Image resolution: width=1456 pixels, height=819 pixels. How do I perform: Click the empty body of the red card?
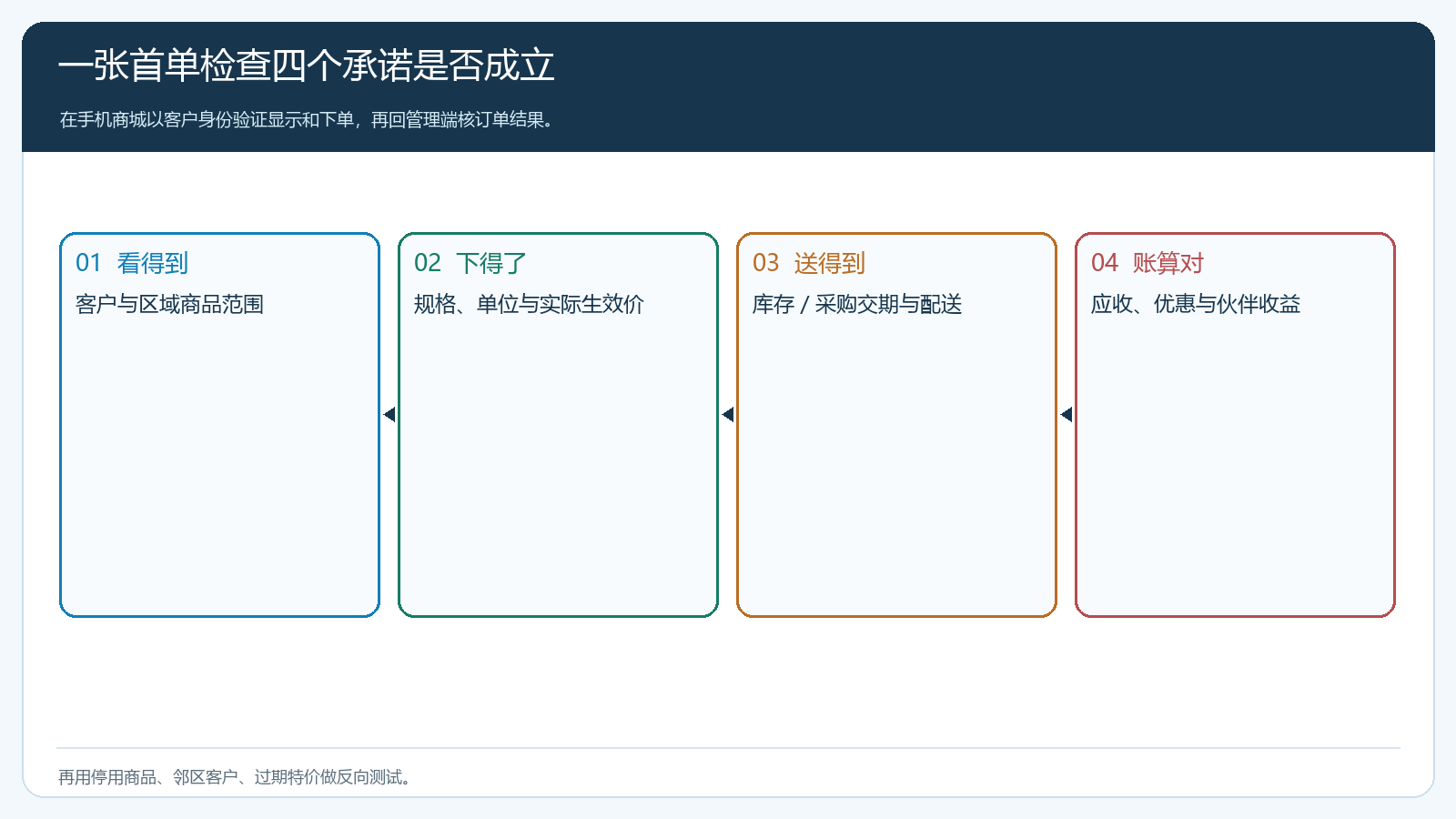(1235, 464)
